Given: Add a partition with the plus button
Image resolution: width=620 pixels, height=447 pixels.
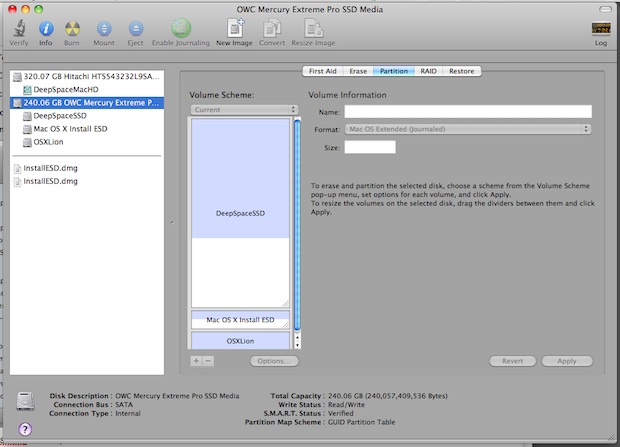Looking at the screenshot, I should [x=196, y=361].
